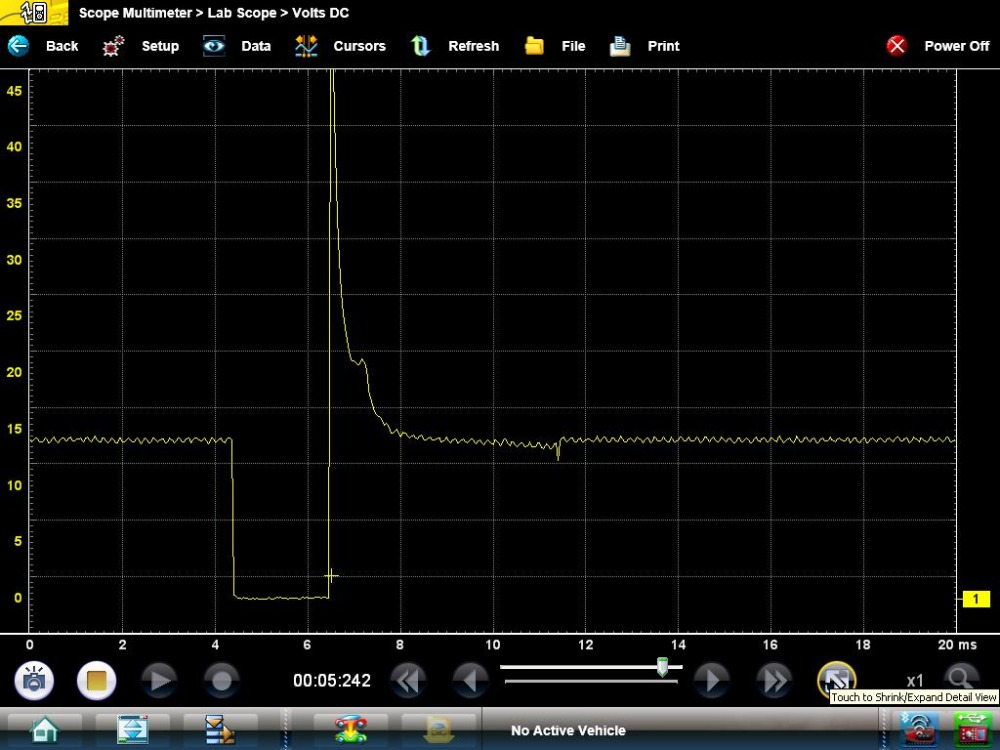Go to Home screen in bottom bar

[43, 729]
